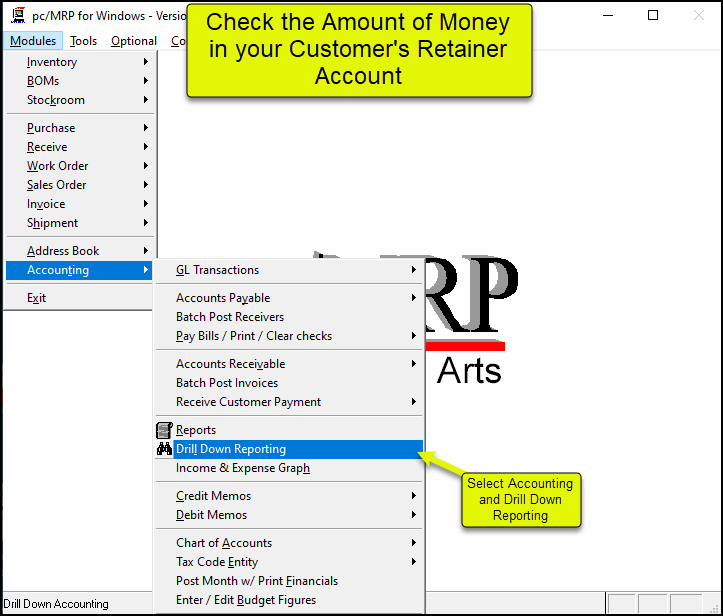Screen dimensions: 723x616
Task: Open the Modules menu
Action: coord(33,41)
